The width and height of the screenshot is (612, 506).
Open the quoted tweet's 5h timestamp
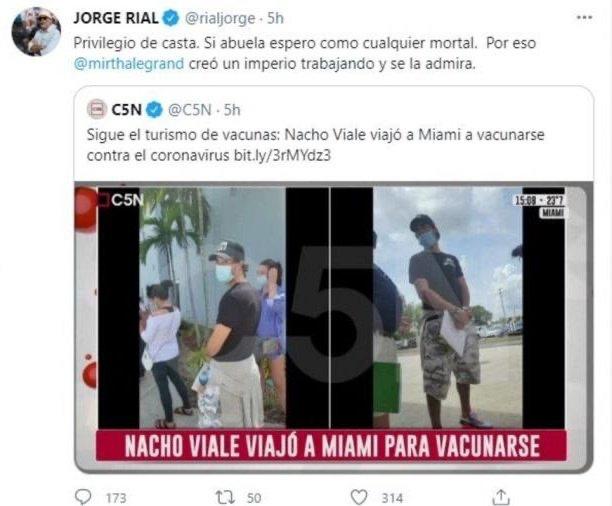tap(232, 110)
